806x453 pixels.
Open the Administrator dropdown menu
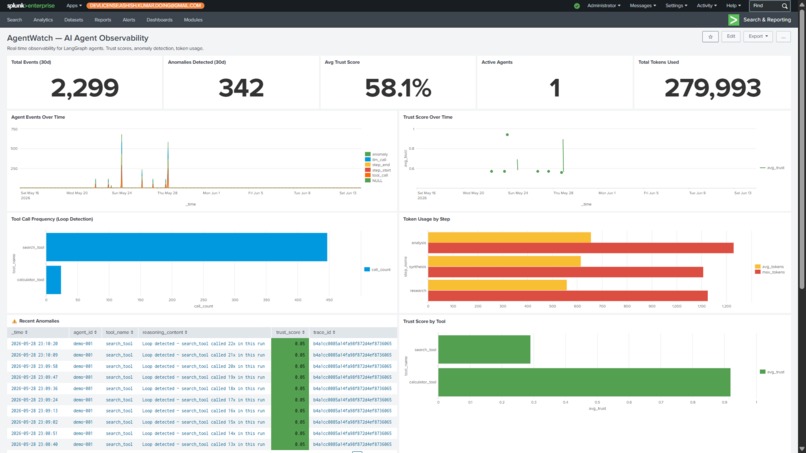(603, 6)
